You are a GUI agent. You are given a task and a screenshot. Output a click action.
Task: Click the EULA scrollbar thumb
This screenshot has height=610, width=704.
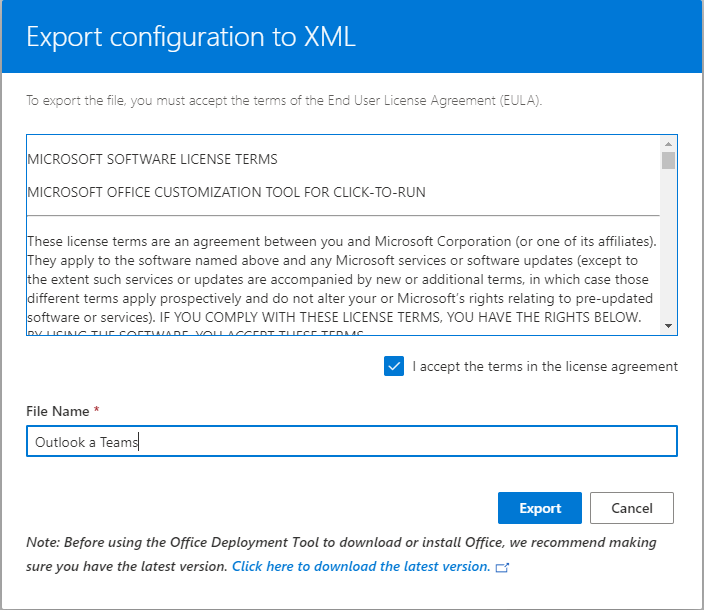click(668, 160)
